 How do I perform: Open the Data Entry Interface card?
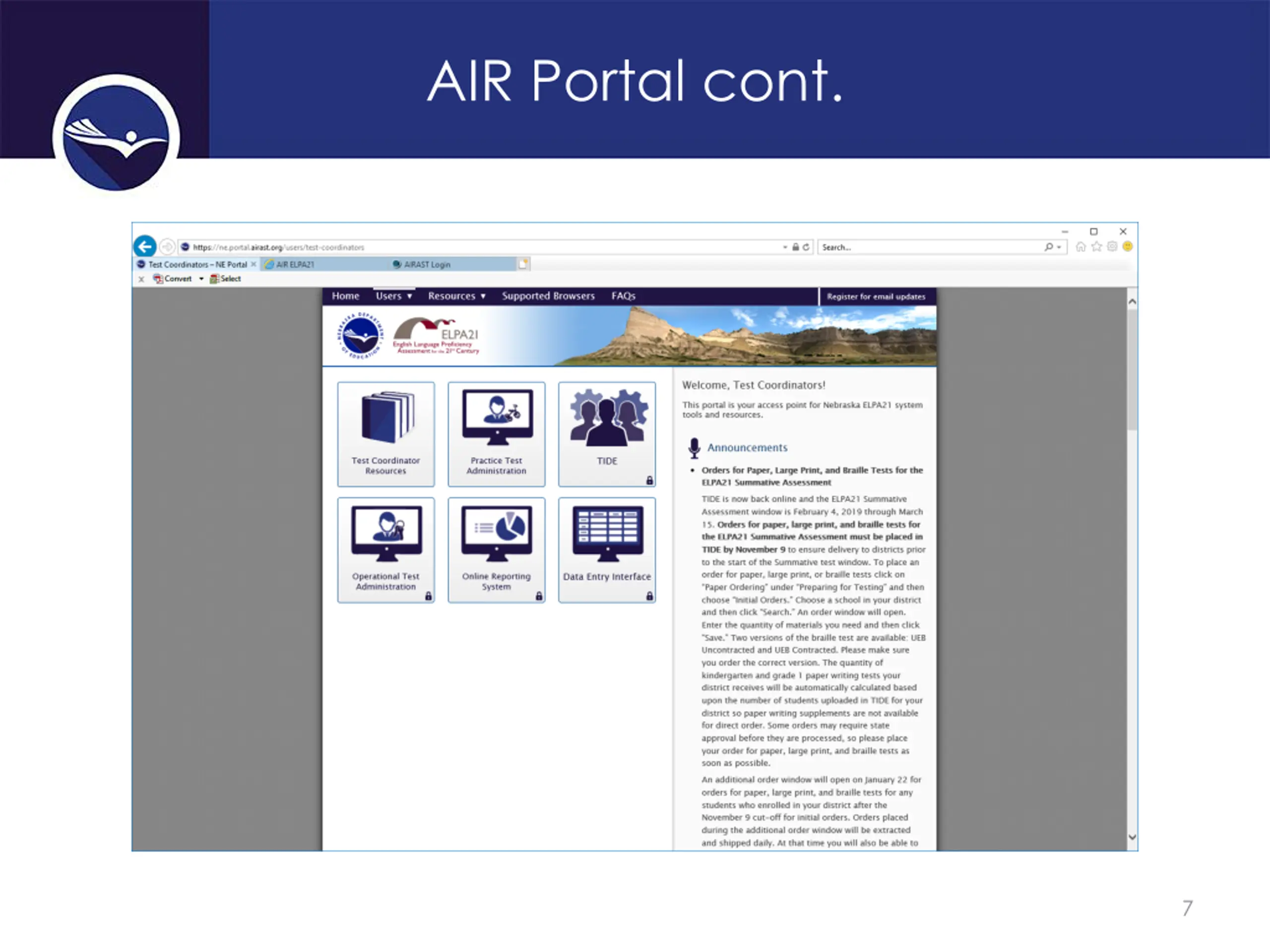pos(607,550)
